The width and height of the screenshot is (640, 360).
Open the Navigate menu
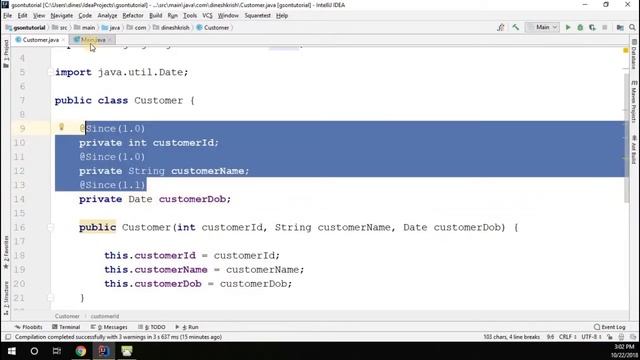(x=62, y=16)
